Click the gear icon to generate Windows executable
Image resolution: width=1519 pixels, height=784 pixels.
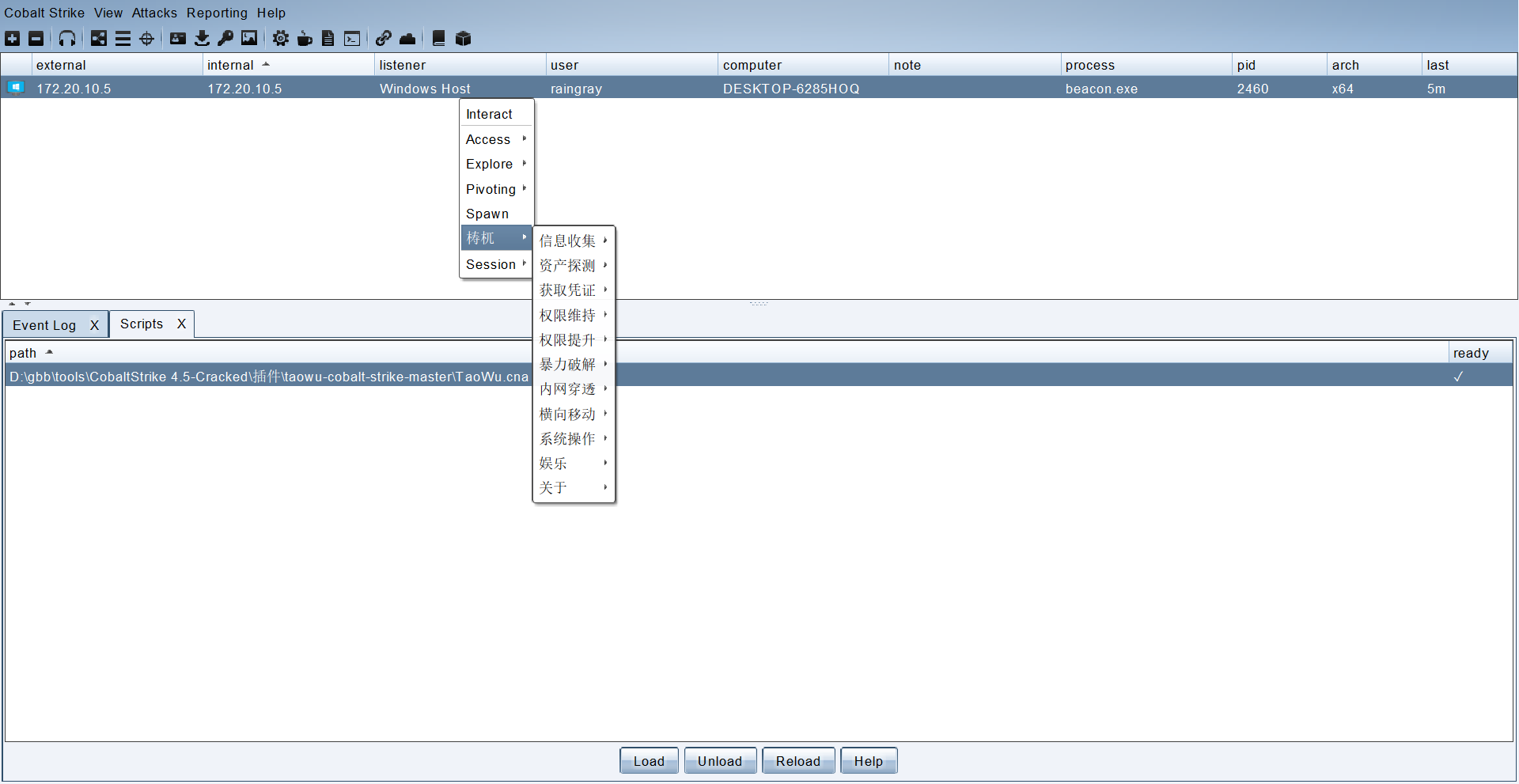coord(281,38)
